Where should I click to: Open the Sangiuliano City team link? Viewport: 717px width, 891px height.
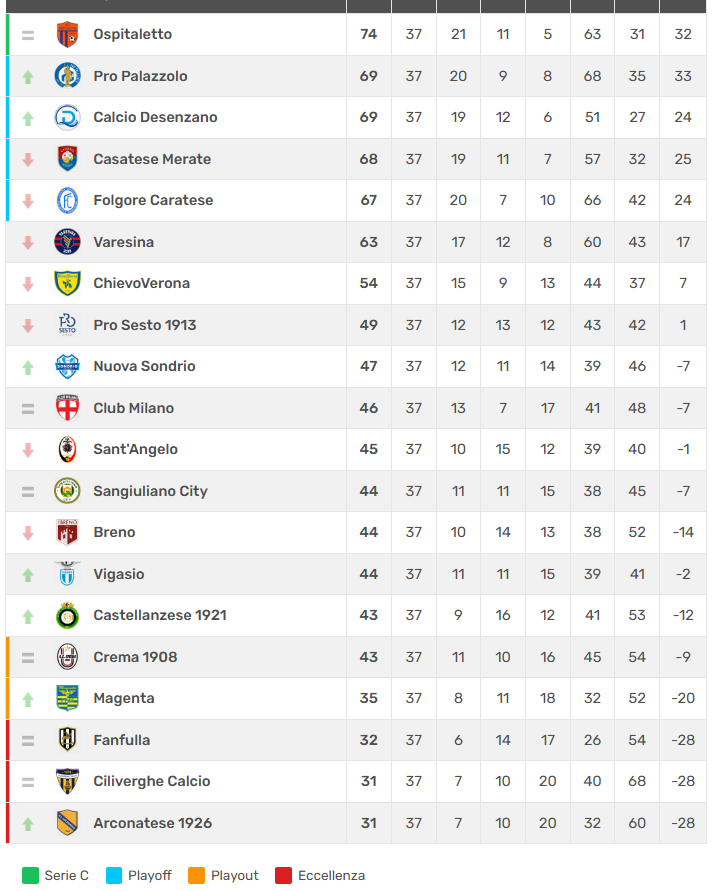coord(150,491)
